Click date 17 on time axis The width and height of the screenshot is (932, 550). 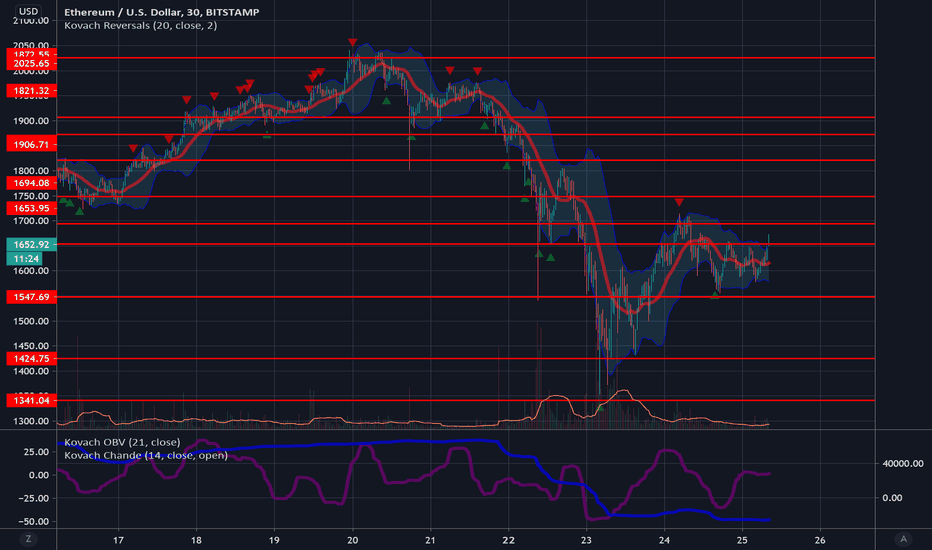(118, 540)
